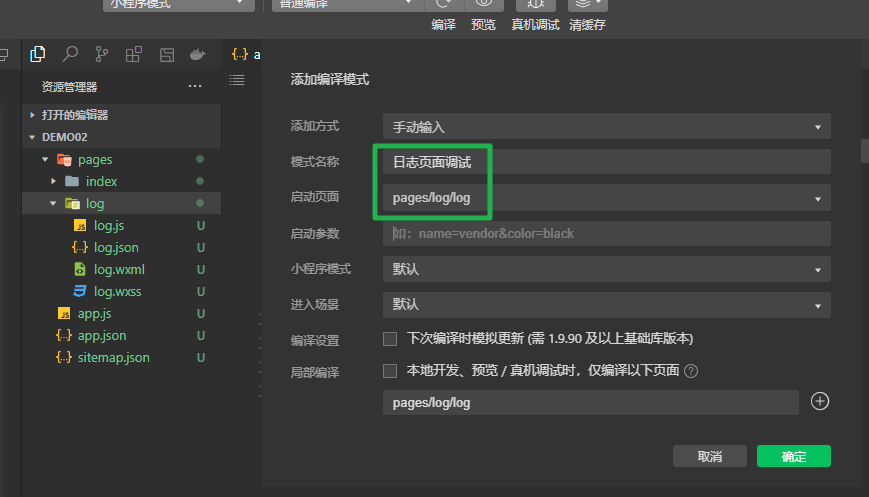Open the save-layout panel icon

pyautogui.click(x=166, y=54)
